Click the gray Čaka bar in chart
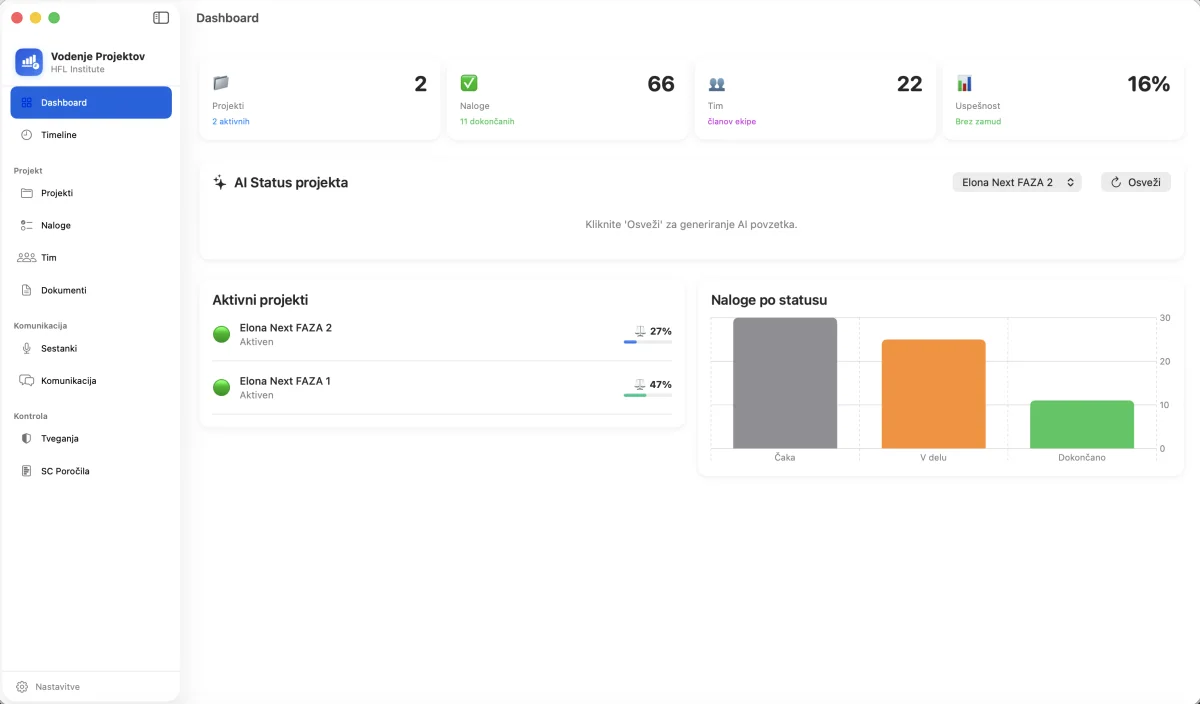 click(x=785, y=383)
